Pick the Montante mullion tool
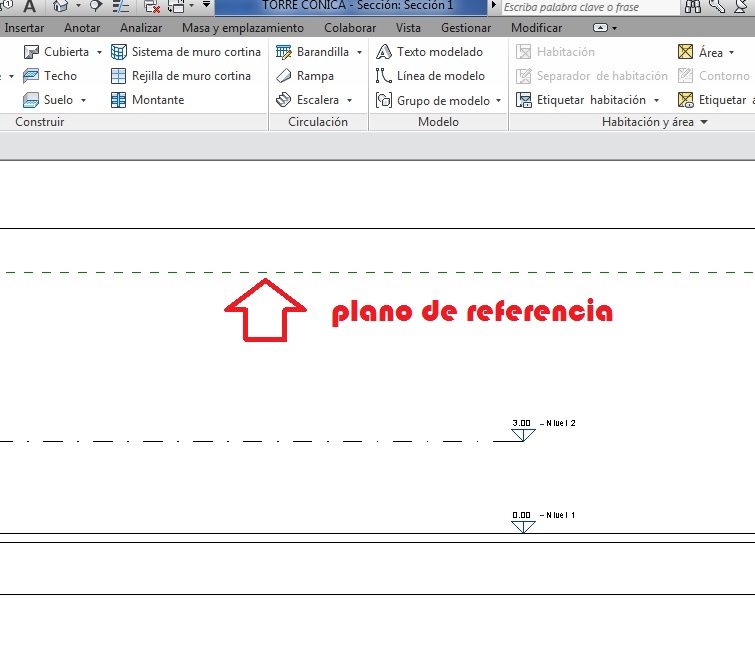The height and width of the screenshot is (647, 755). (x=119, y=100)
